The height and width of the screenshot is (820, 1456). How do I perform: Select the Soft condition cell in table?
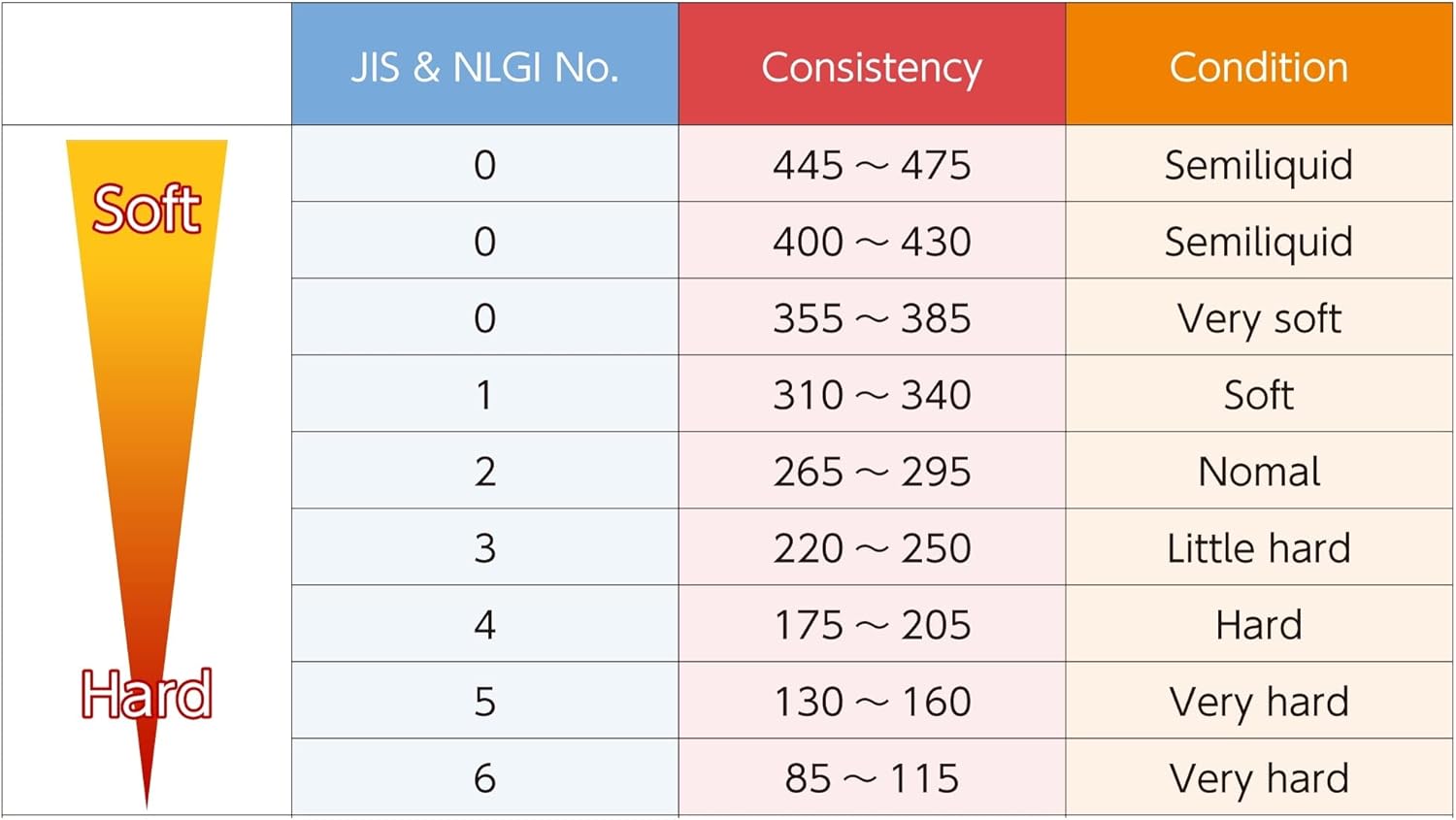tap(1259, 394)
